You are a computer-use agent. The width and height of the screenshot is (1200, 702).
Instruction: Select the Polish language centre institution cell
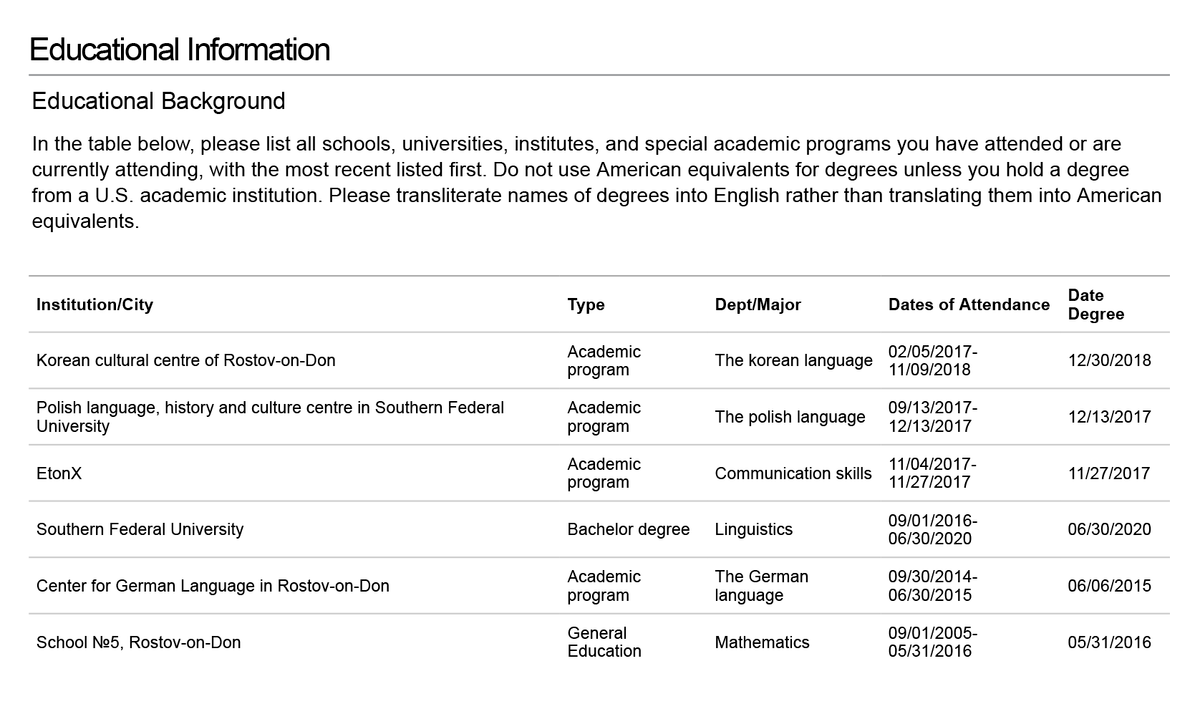coord(270,416)
